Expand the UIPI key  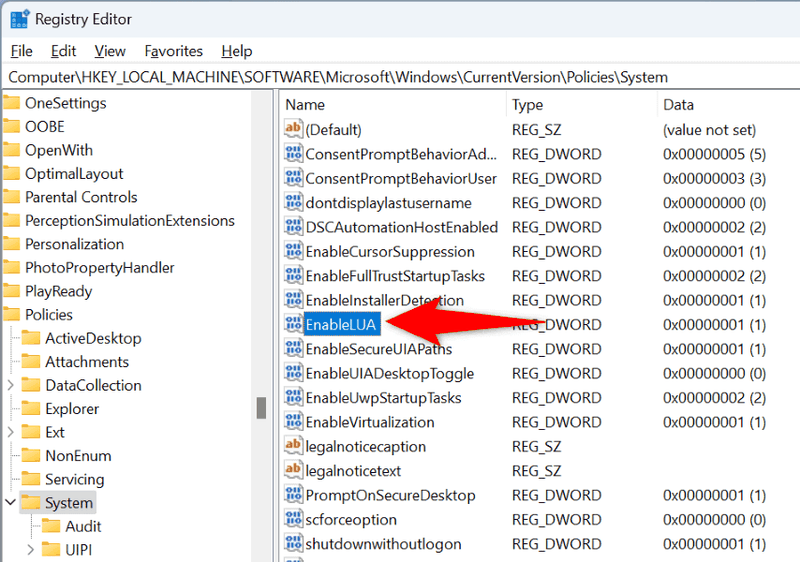click(31, 550)
